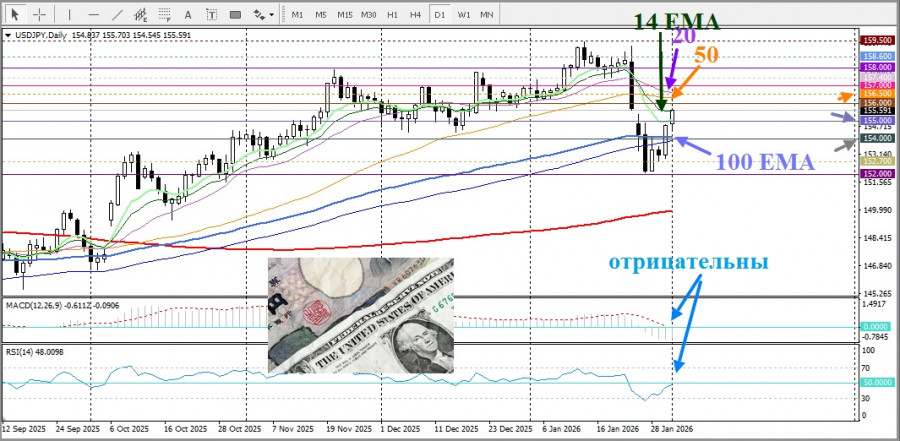Enable the W1 weekly timeframe

coord(464,15)
